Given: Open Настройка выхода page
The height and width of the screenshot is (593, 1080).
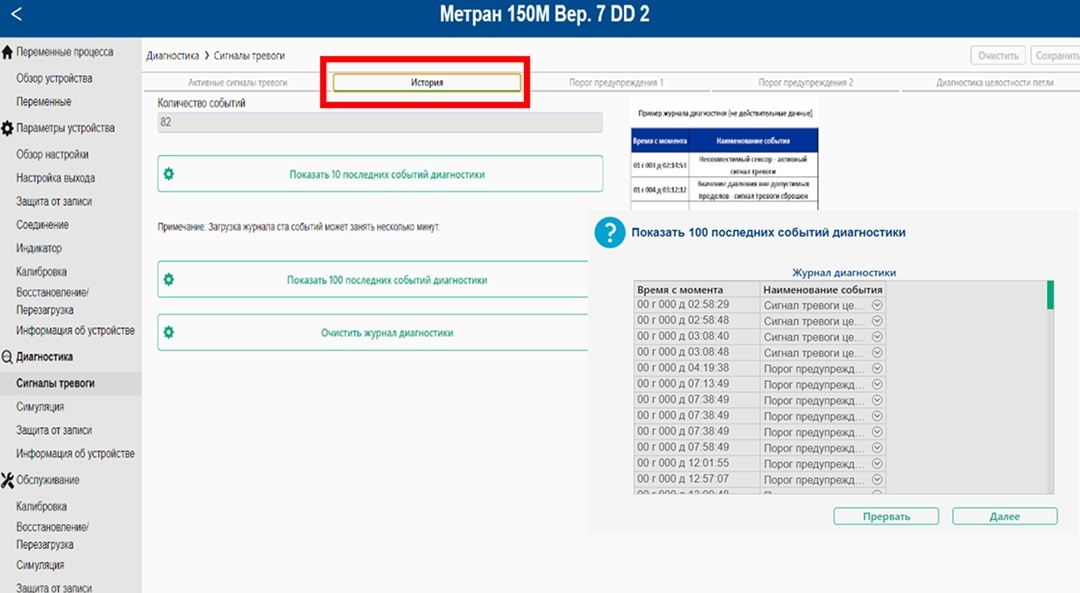Looking at the screenshot, I should pyautogui.click(x=56, y=178).
